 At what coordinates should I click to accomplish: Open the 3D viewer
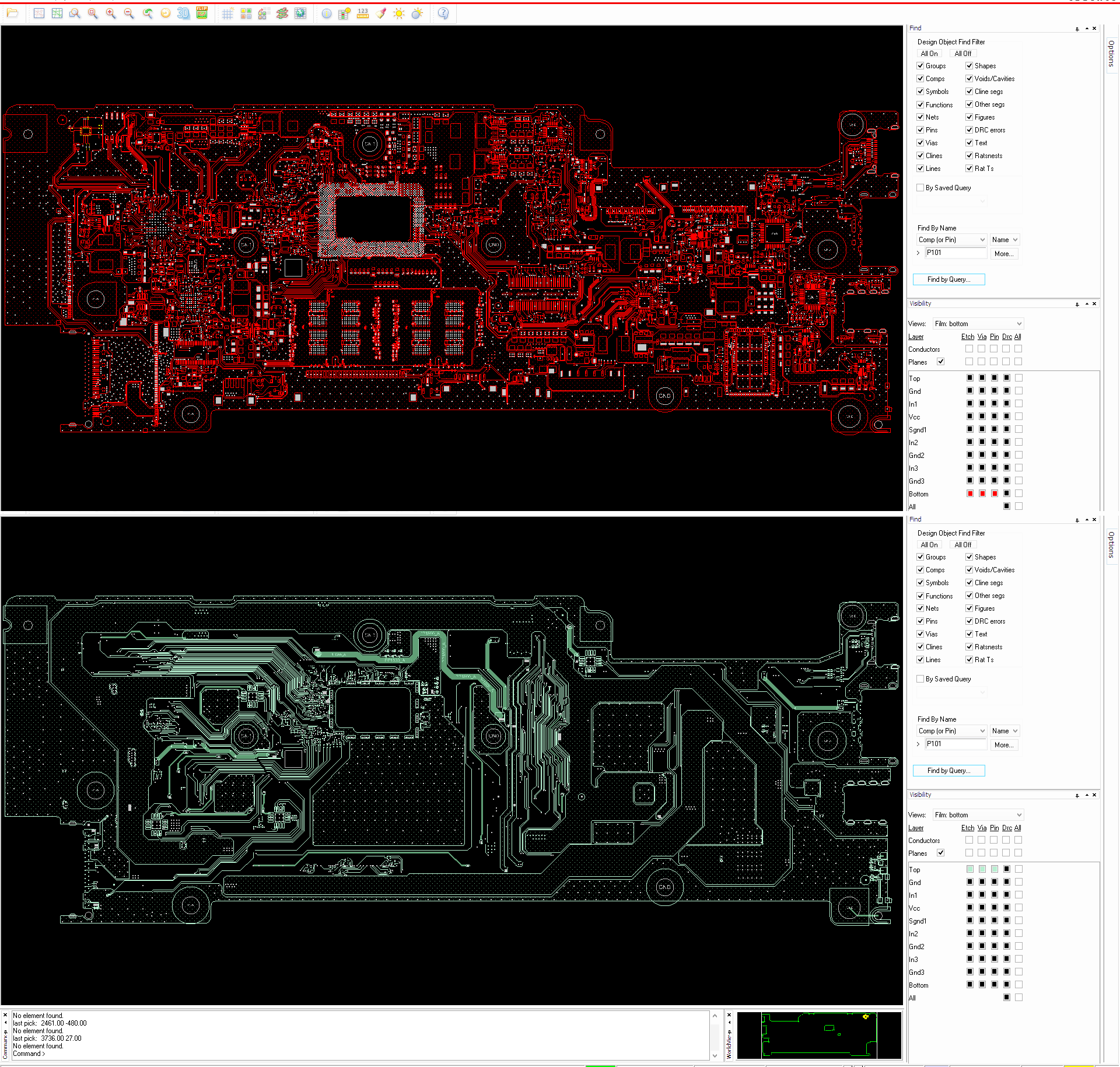click(184, 13)
